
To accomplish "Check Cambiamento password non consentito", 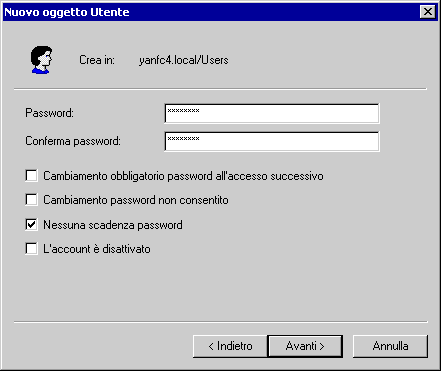I will [x=31, y=200].
